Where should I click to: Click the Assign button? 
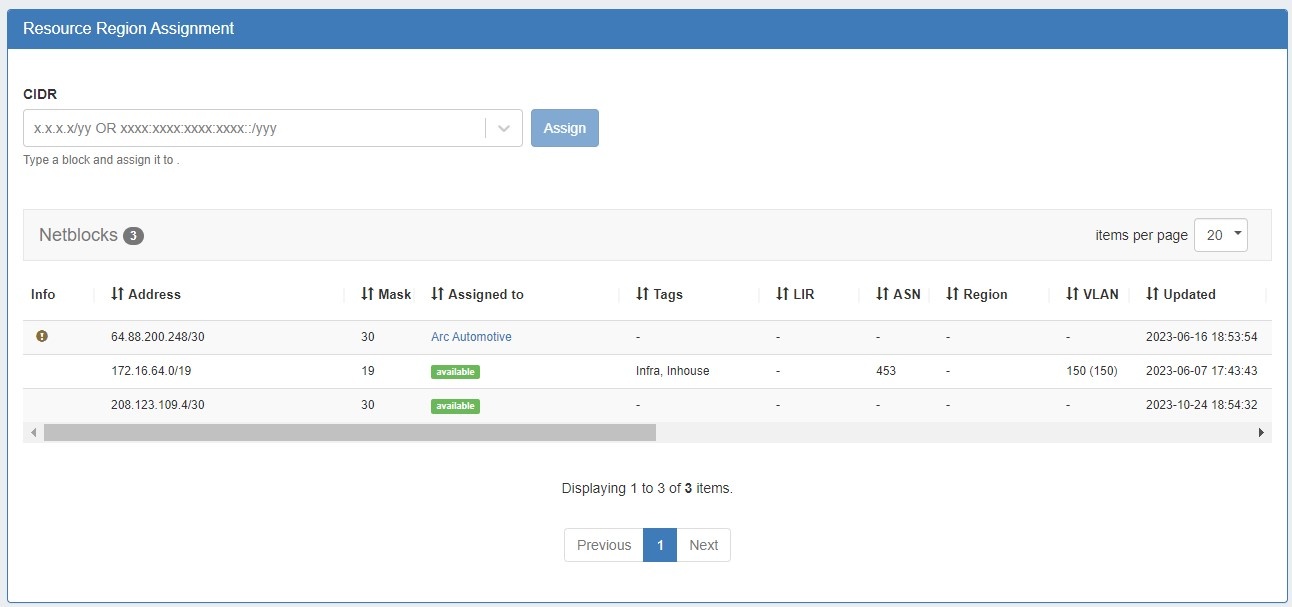(565, 128)
